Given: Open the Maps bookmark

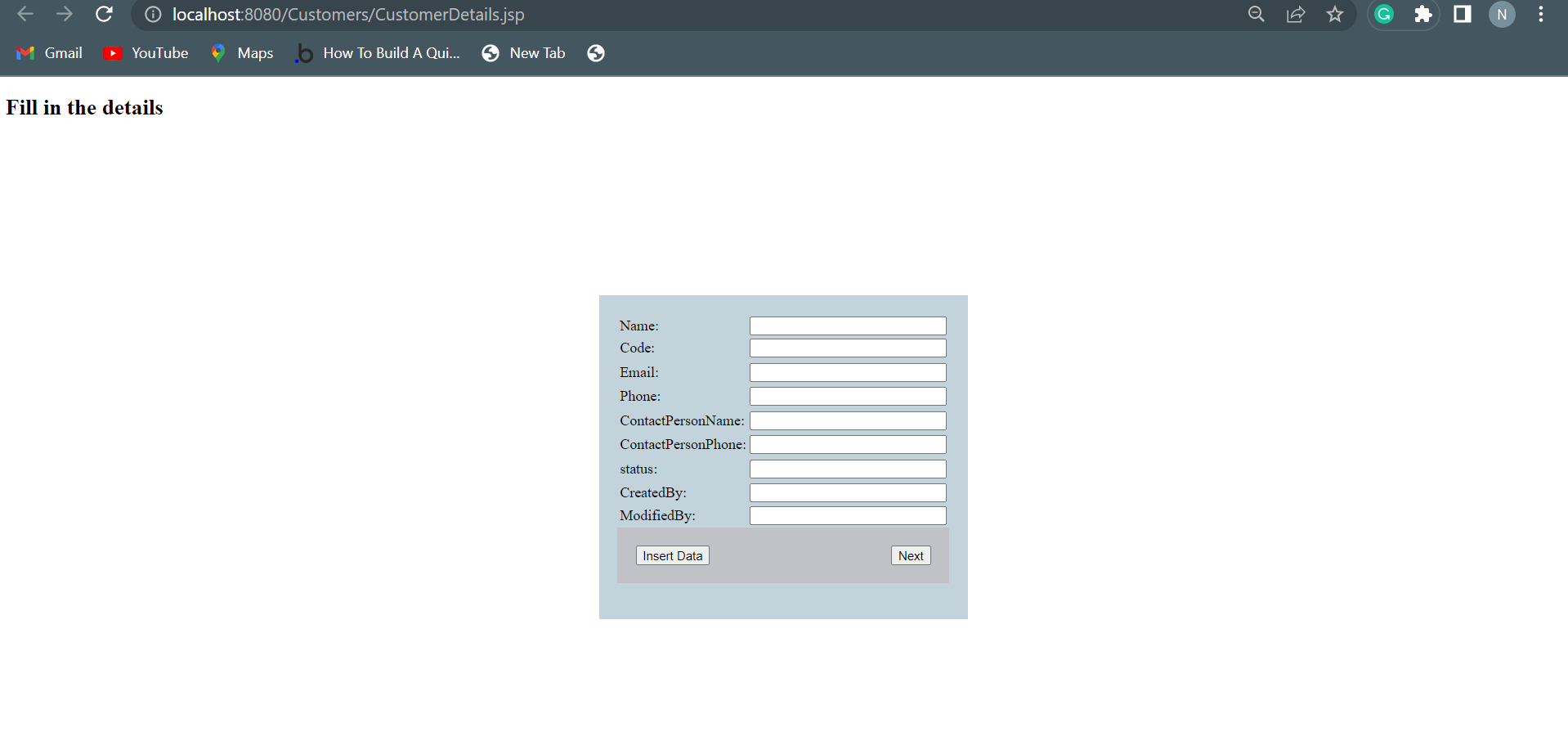Looking at the screenshot, I should [241, 52].
